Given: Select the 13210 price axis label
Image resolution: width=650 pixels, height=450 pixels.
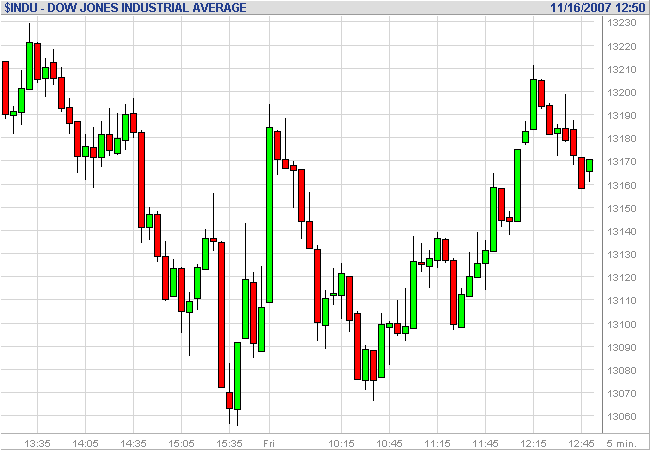Looking at the screenshot, I should coord(621,69).
